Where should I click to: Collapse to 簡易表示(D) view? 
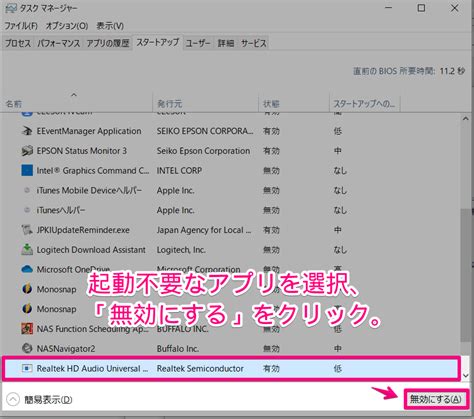[x=39, y=399]
